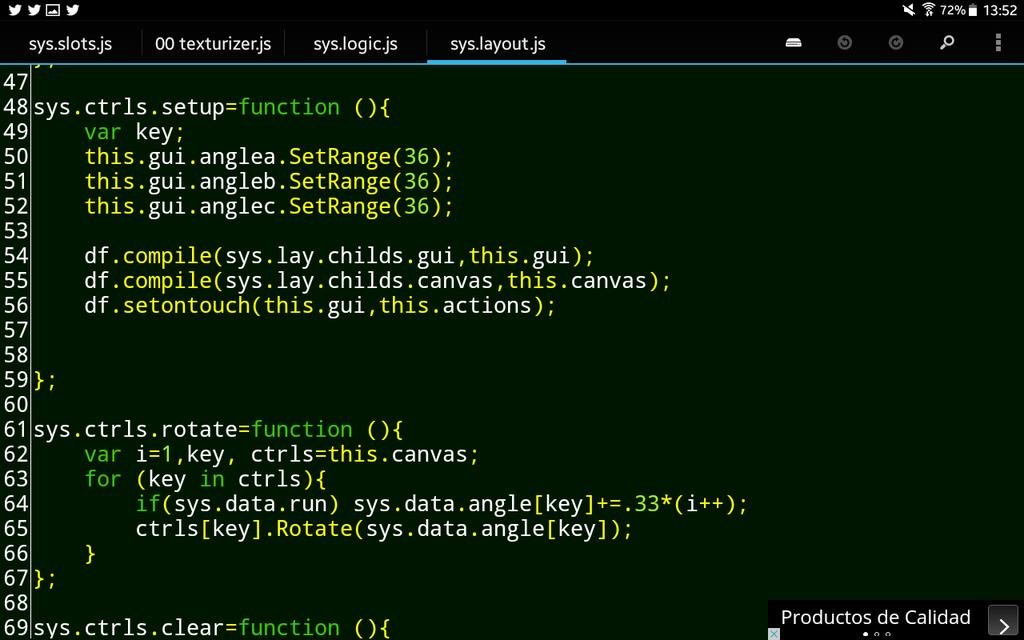Tap the picture notification icon in status bar
This screenshot has width=1024, height=640.
pyautogui.click(x=53, y=10)
